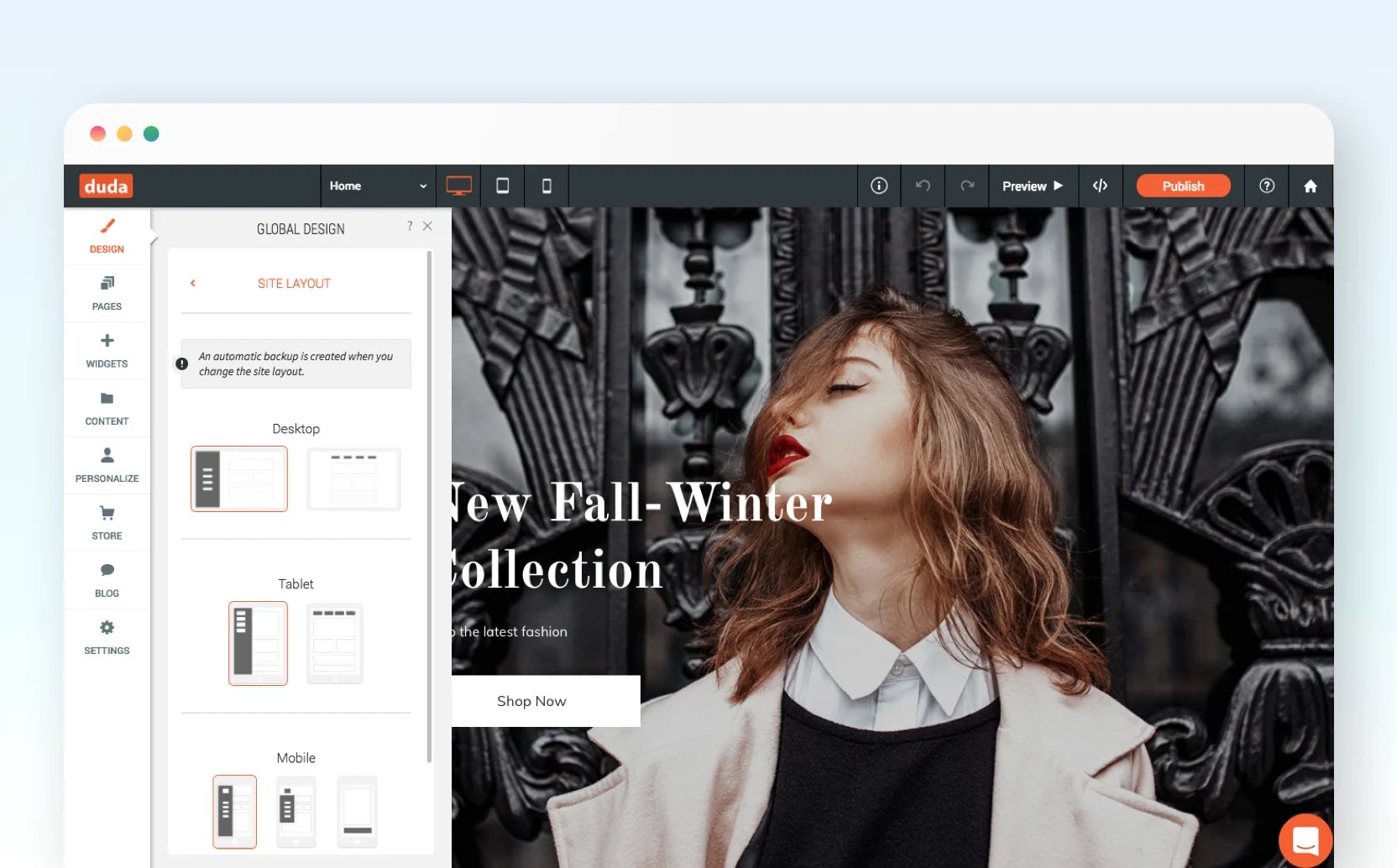The height and width of the screenshot is (868, 1397).
Task: Go back from Site Layout to Global Design
Action: 193,283
